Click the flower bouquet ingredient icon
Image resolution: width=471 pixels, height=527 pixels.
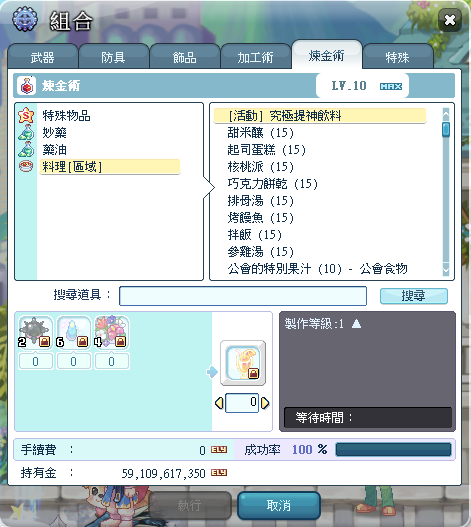(111, 332)
